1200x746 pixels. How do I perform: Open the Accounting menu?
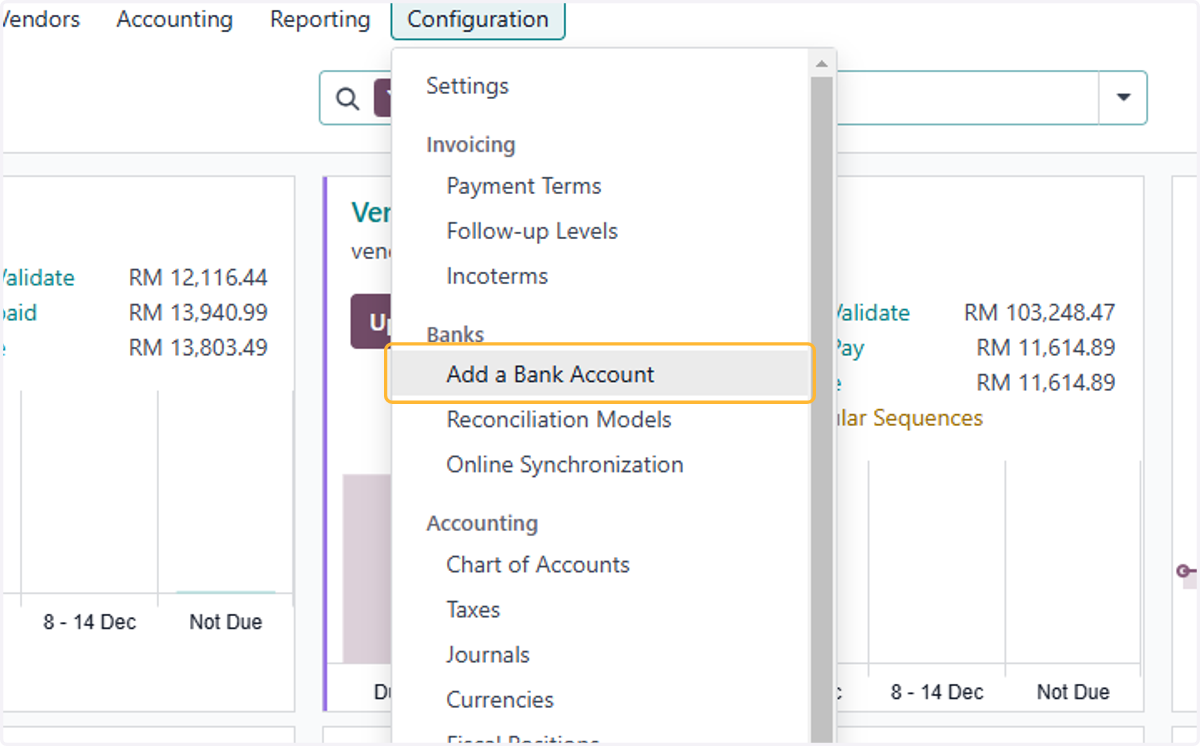click(175, 19)
